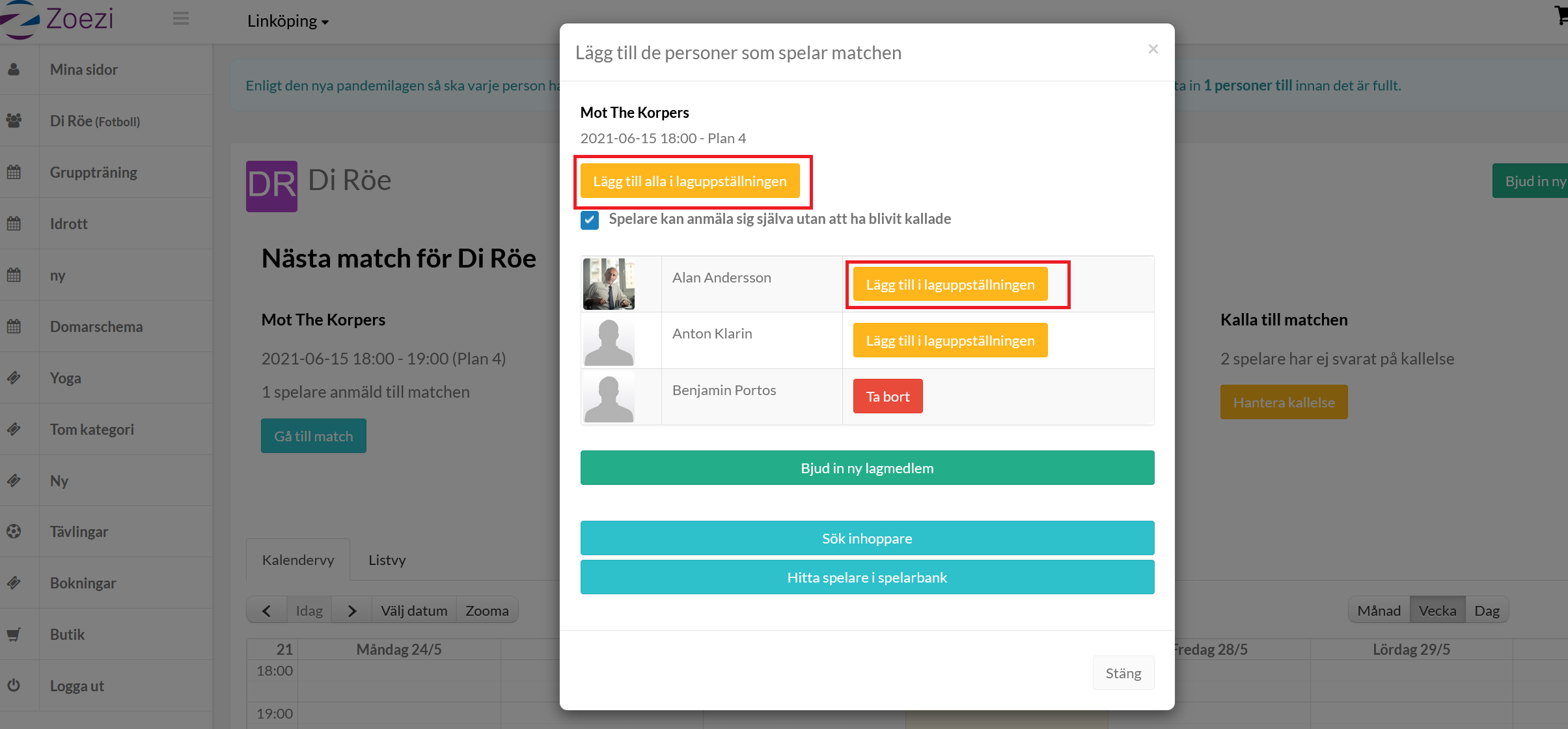1568x729 pixels.
Task: Click Gruppträning calendar icon in sidebar
Action: click(14, 172)
